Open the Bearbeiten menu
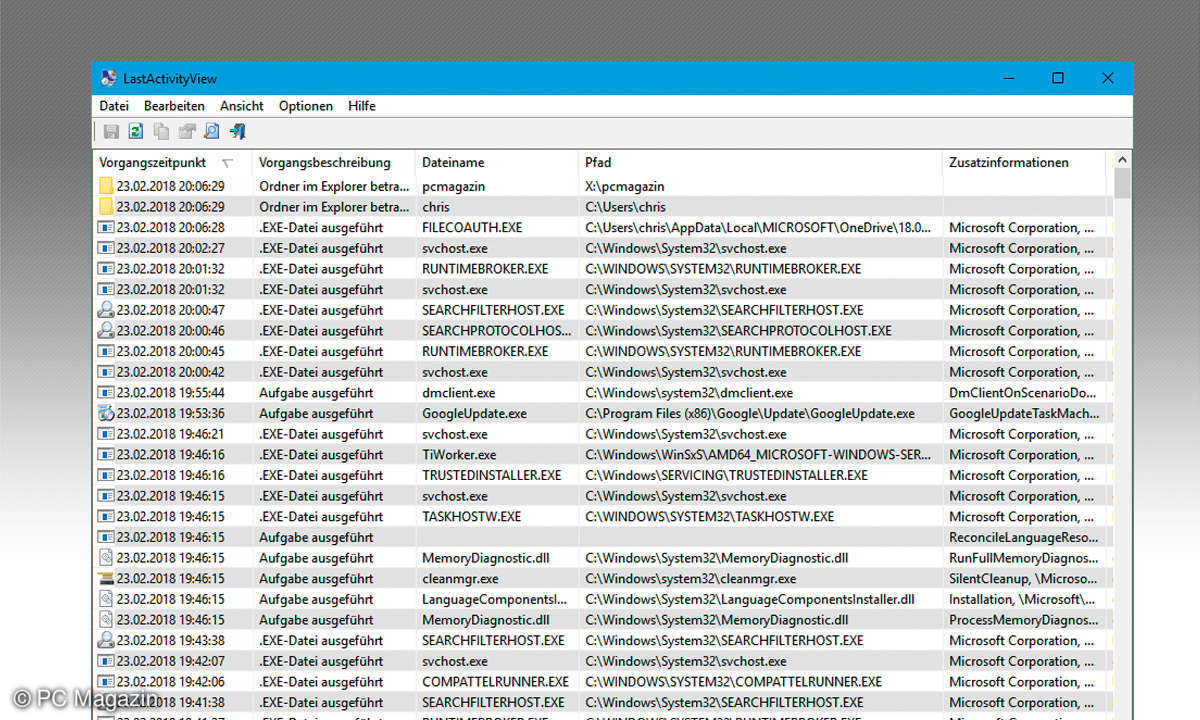 [x=174, y=105]
